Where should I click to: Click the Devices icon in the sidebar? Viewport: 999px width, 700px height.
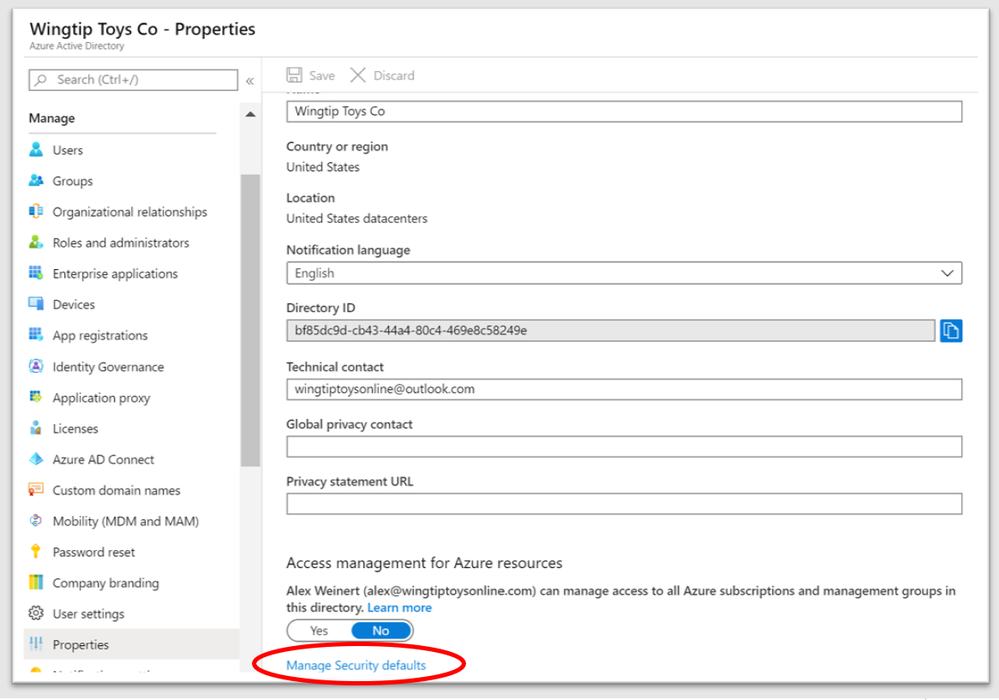click(36, 304)
